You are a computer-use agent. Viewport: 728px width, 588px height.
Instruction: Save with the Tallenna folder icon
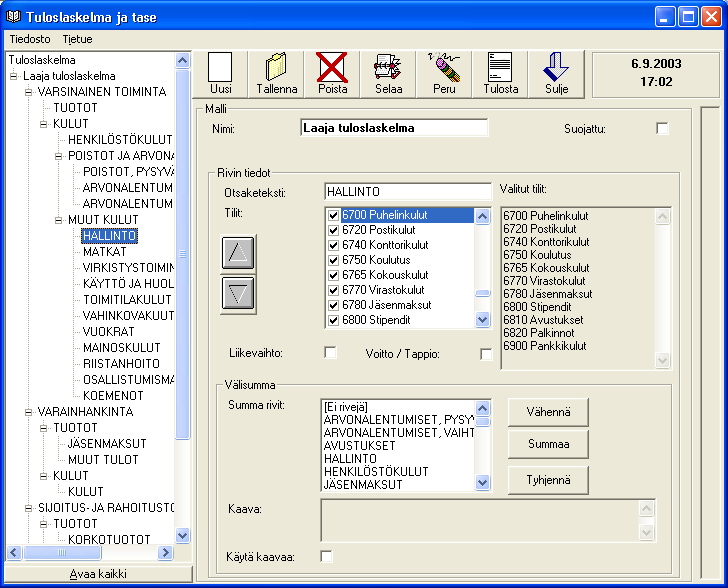pyautogui.click(x=276, y=67)
